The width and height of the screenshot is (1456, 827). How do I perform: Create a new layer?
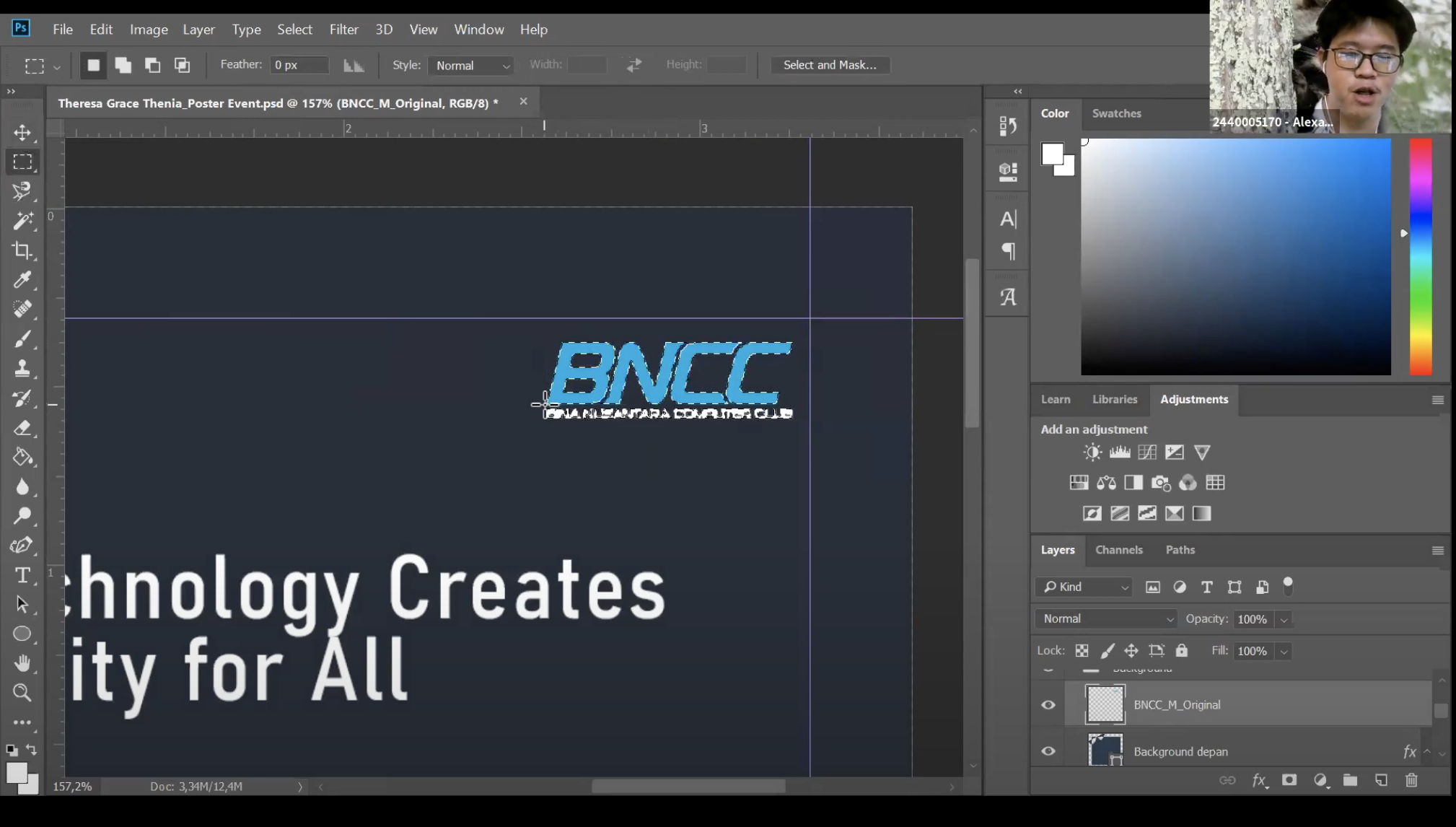pos(1381,779)
